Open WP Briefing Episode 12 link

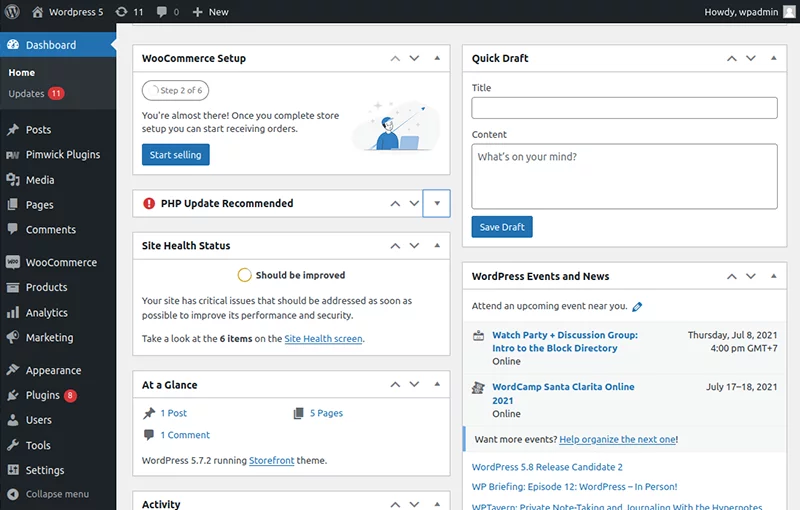574,487
